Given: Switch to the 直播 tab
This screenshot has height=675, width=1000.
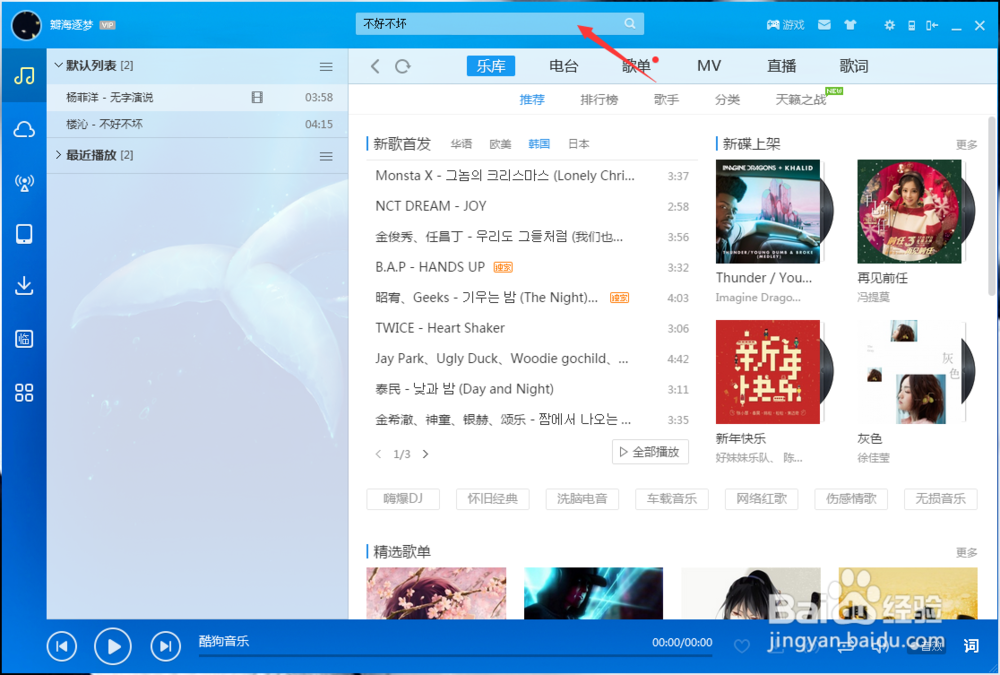Looking at the screenshot, I should [x=781, y=66].
